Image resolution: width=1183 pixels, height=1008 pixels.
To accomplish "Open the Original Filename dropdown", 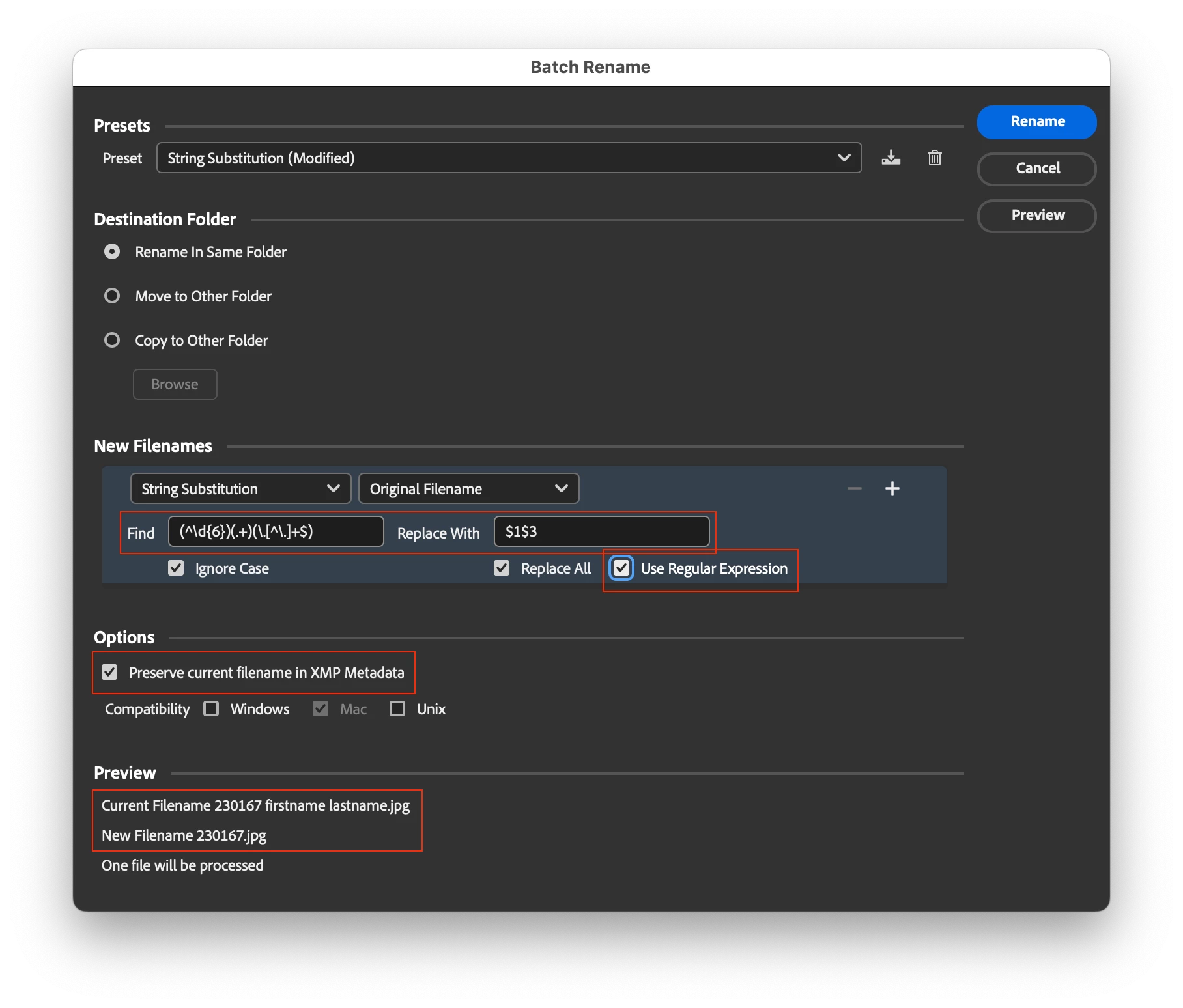I will click(x=468, y=488).
